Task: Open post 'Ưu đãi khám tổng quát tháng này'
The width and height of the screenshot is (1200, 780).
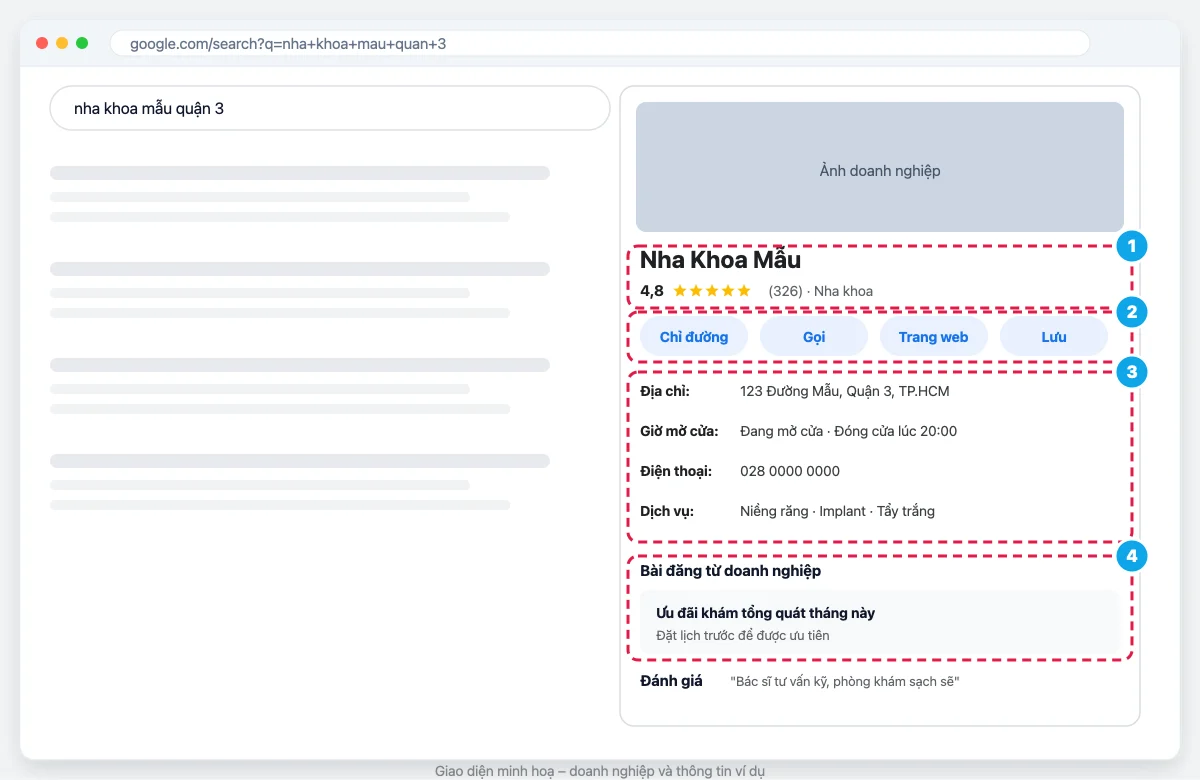Action: click(x=766, y=613)
